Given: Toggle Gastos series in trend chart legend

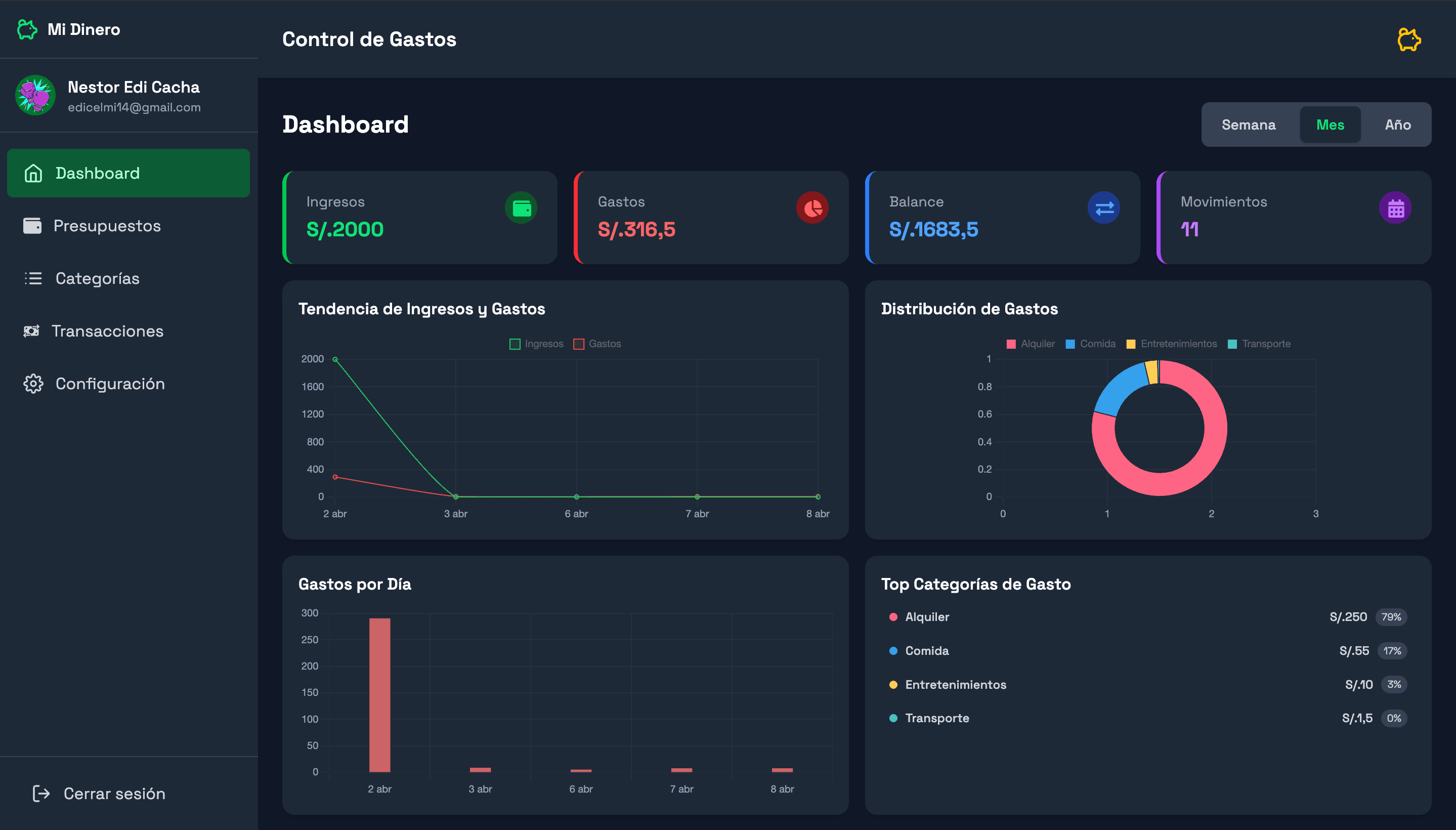Looking at the screenshot, I should [597, 344].
